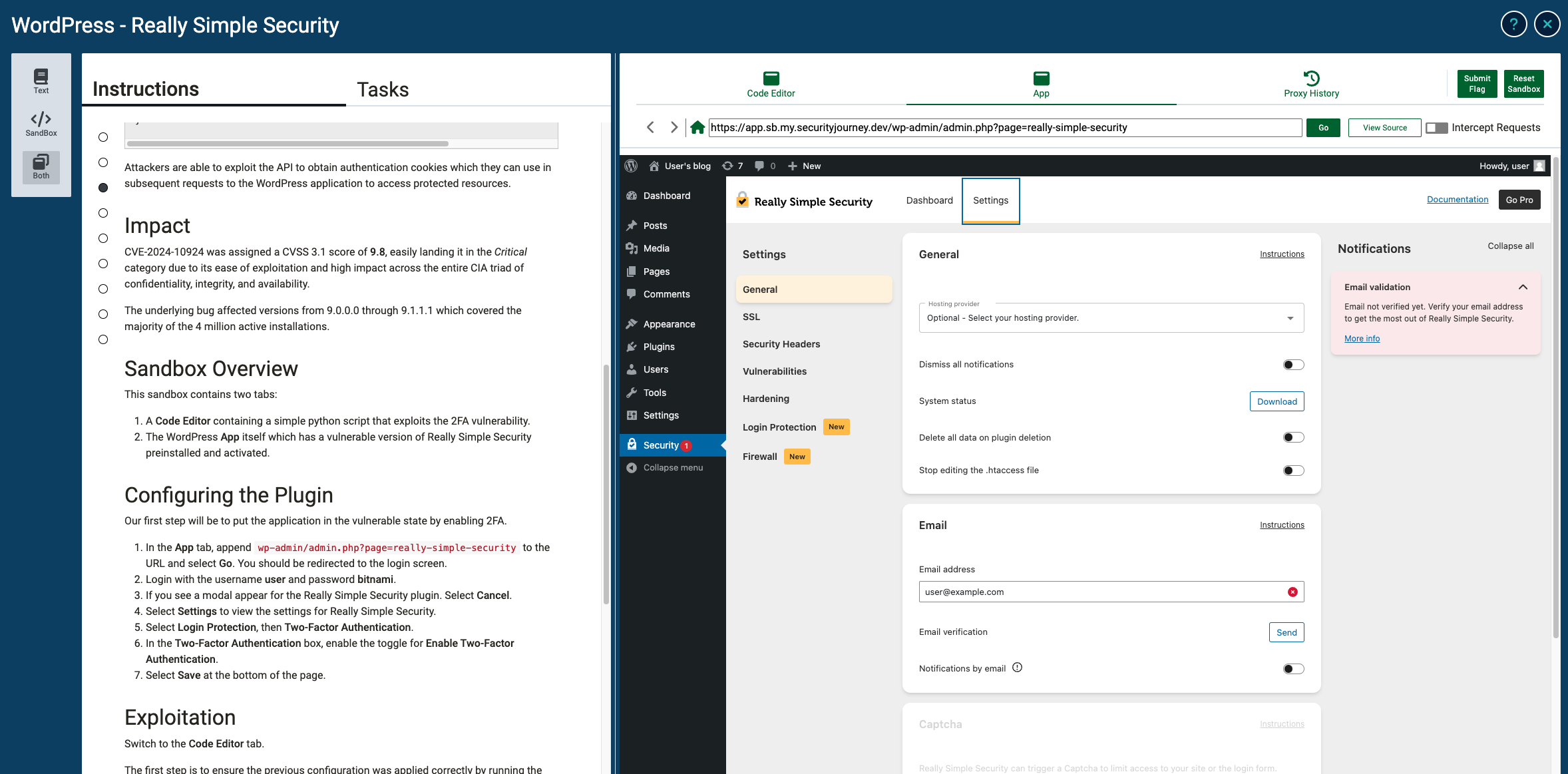This screenshot has height=774, width=1568.
Task: Toggle Intercept Requests switch
Action: tap(1436, 128)
